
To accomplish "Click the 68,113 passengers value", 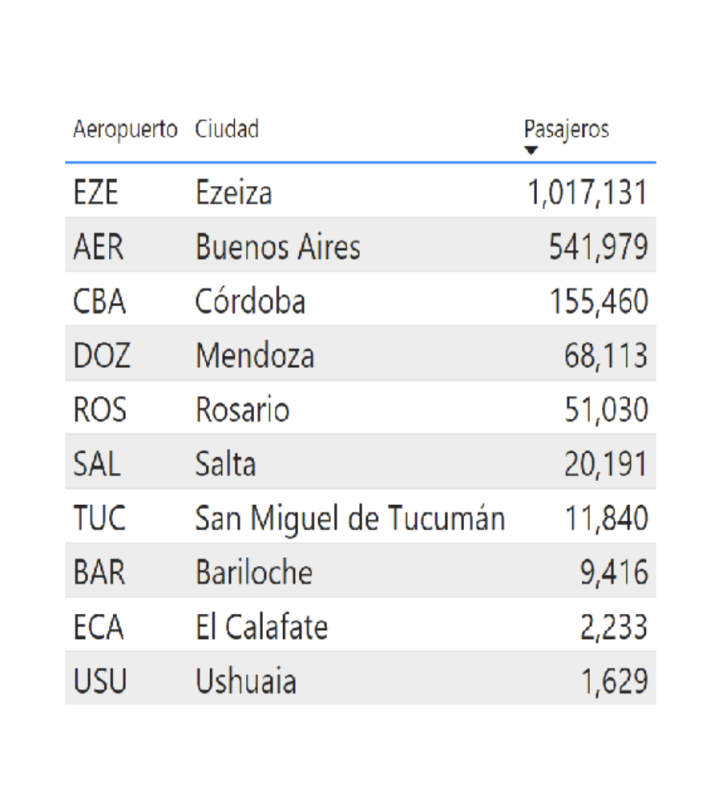I will point(606,355).
